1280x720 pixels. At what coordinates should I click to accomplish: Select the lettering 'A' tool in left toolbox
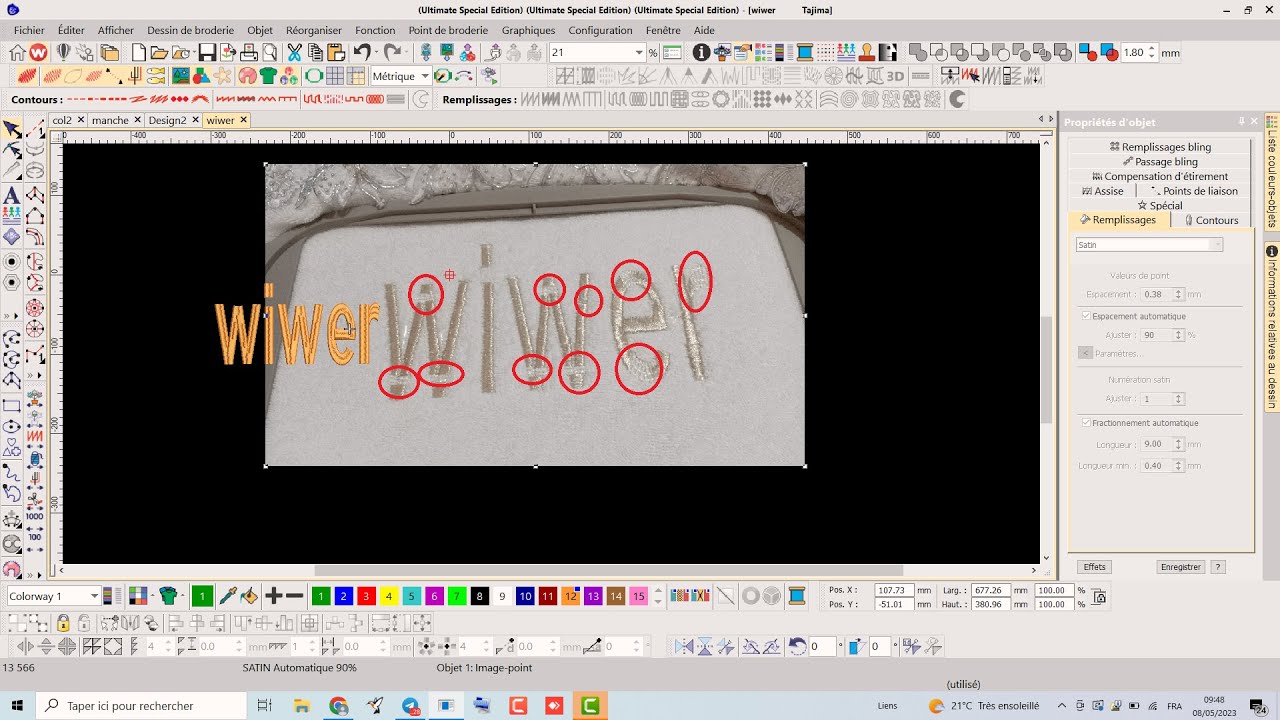12,194
